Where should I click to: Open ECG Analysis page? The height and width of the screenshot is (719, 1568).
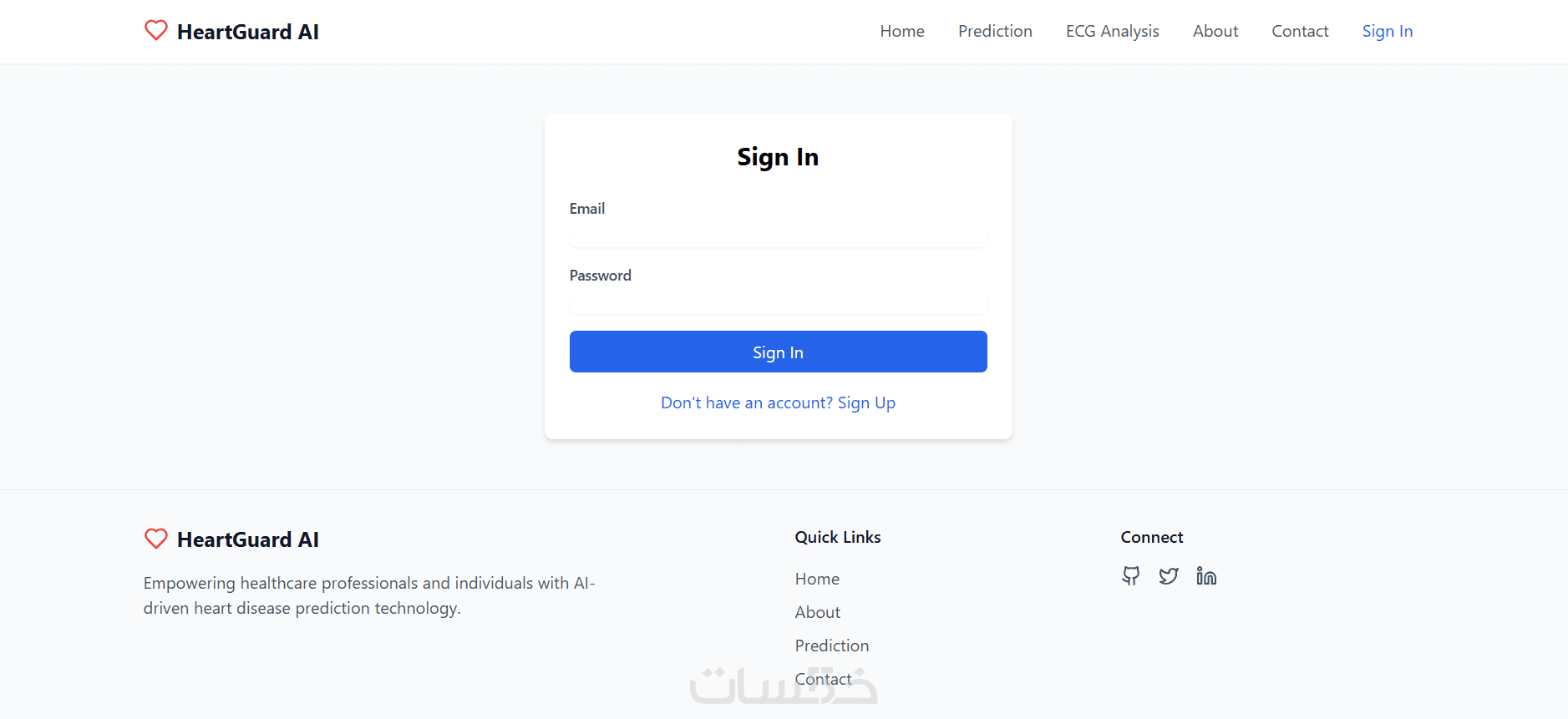[1112, 32]
